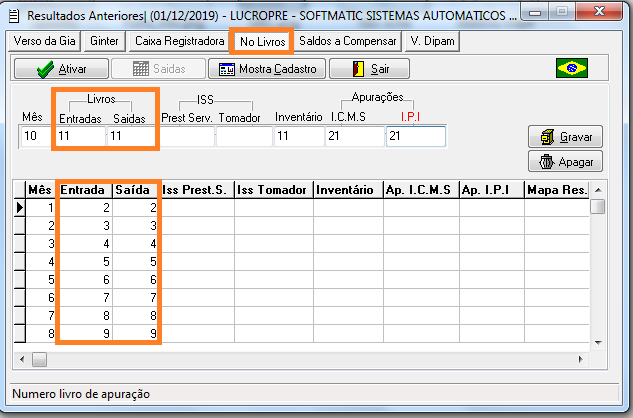Select the No Livros tab
This screenshot has width=633, height=418.
tap(262, 42)
